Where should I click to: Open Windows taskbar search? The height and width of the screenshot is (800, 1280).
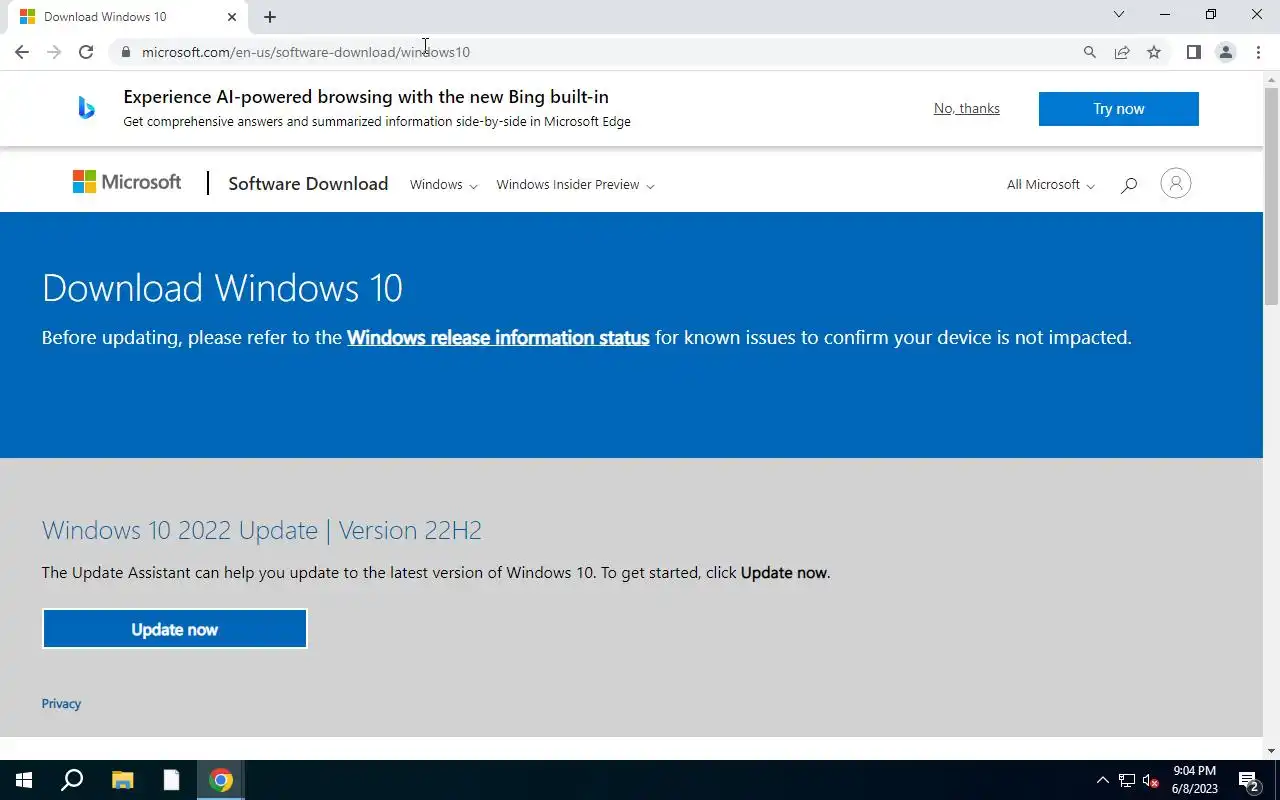(x=72, y=780)
